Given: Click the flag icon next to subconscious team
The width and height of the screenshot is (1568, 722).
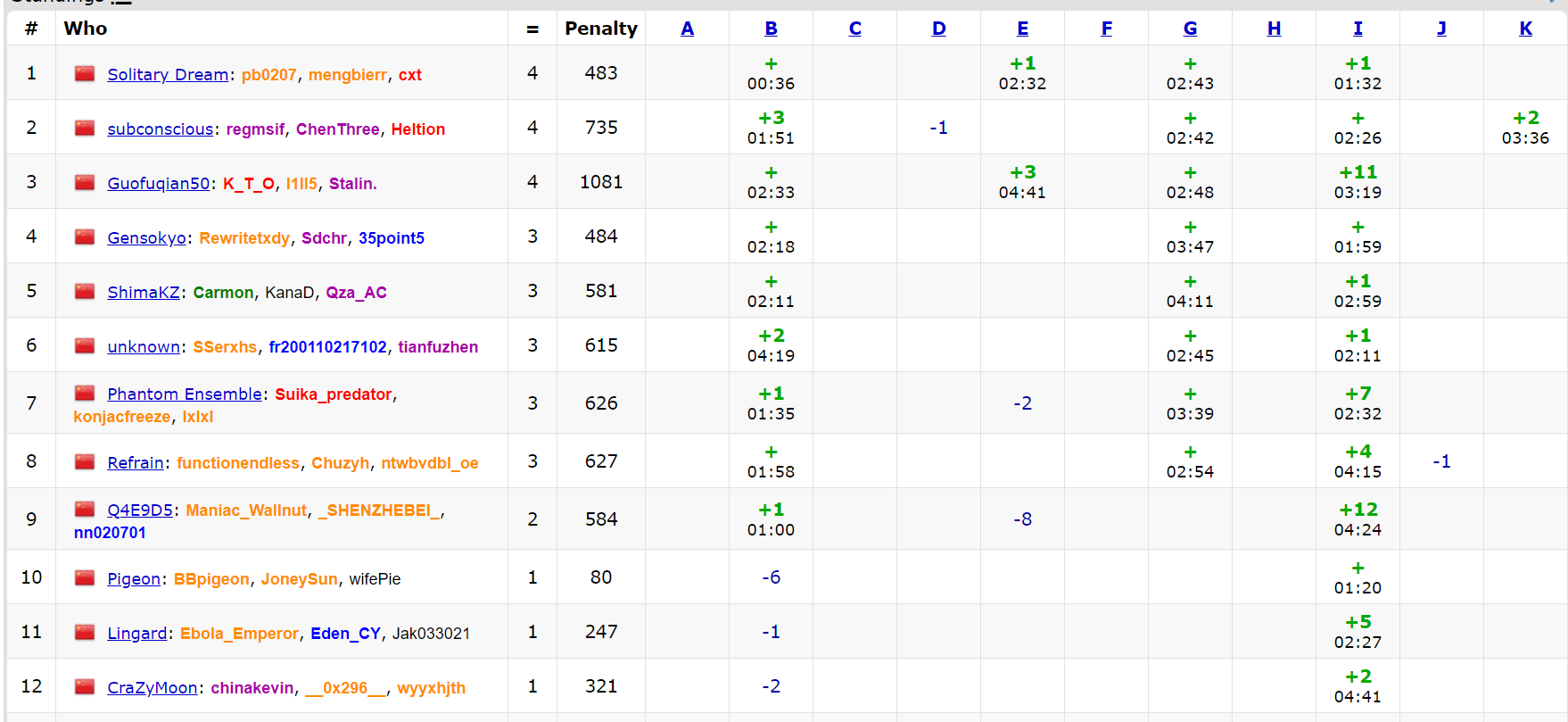Looking at the screenshot, I should 85,129.
